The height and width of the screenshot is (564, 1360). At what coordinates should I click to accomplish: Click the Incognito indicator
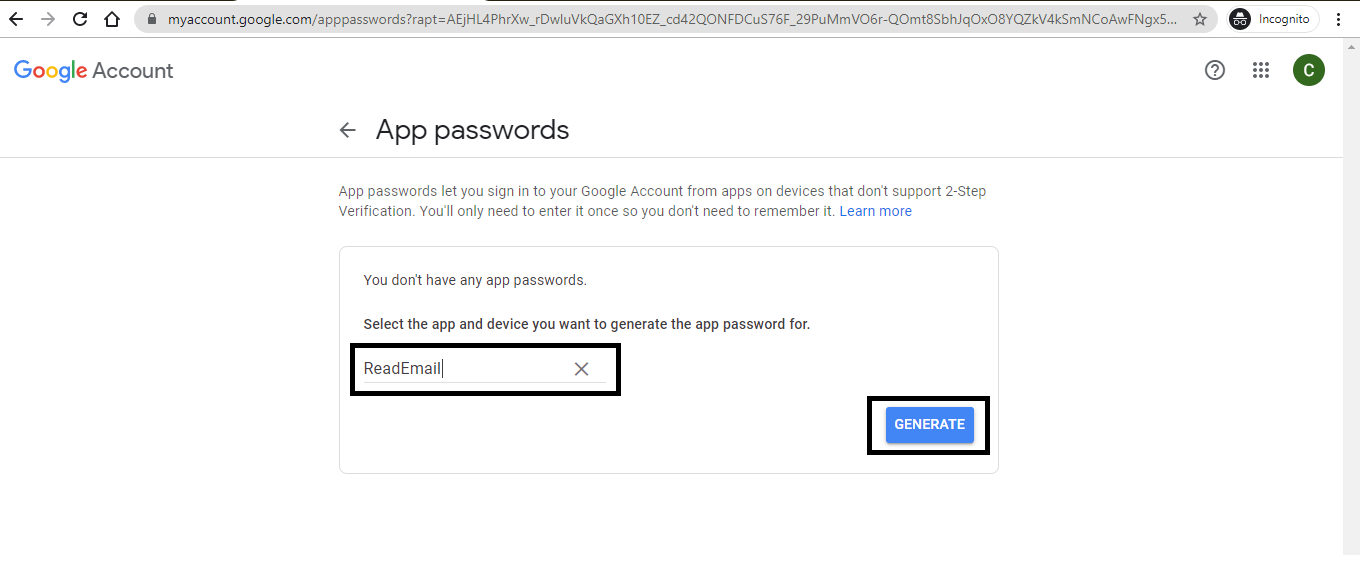tap(1273, 19)
